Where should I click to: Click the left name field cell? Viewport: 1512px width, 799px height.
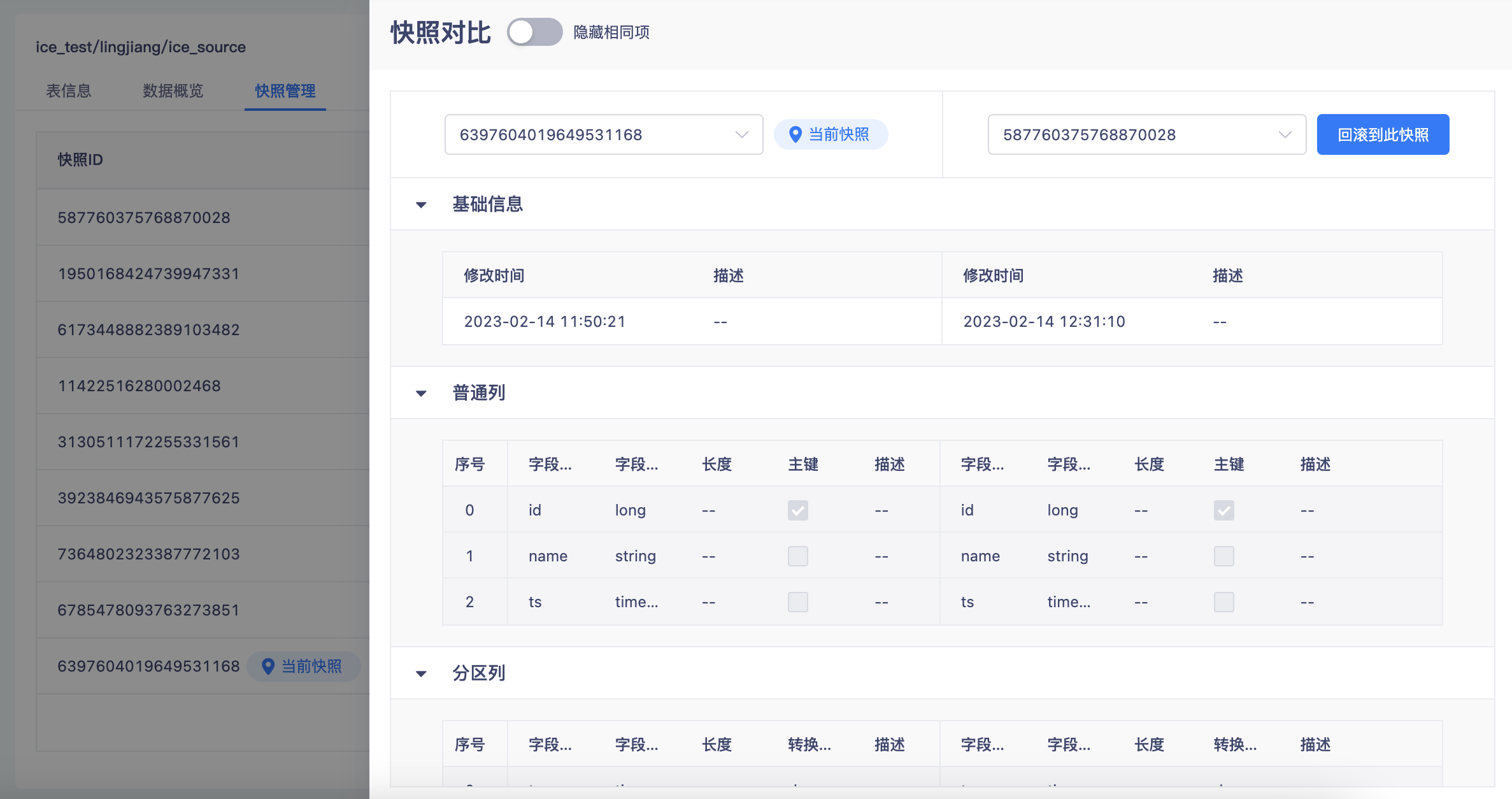548,556
